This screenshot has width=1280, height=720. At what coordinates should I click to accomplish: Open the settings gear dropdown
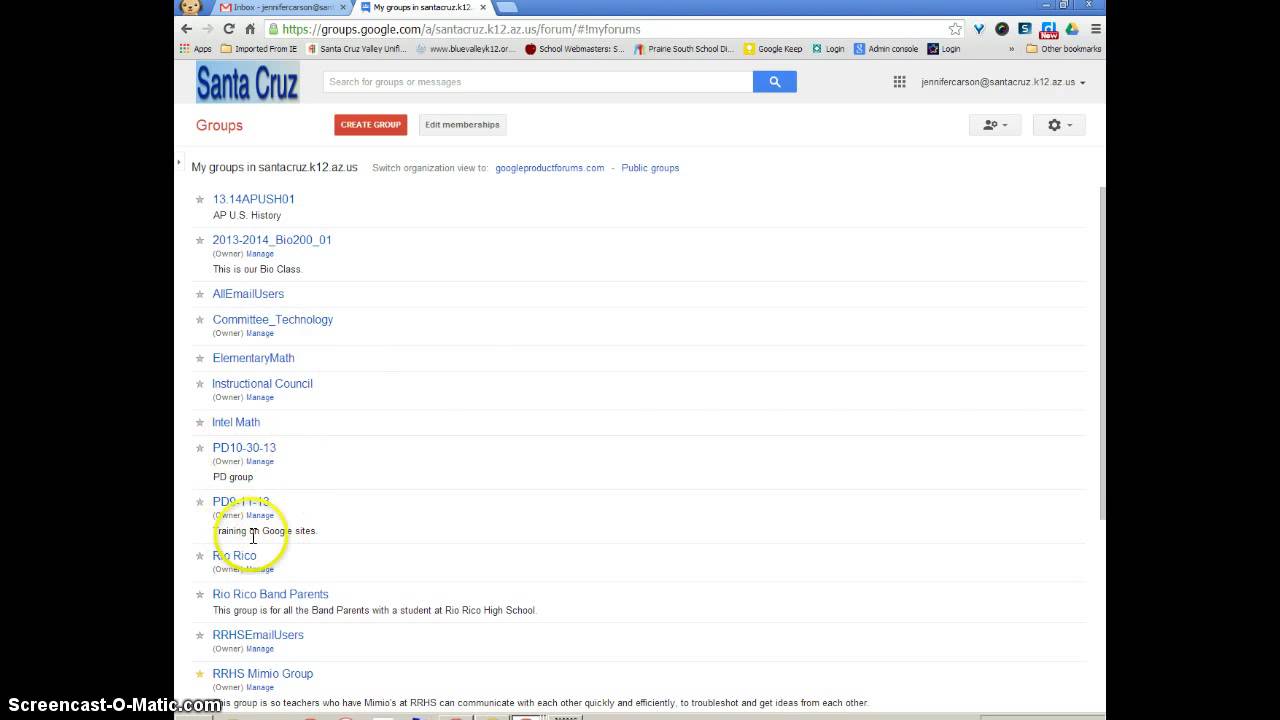[x=1059, y=125]
